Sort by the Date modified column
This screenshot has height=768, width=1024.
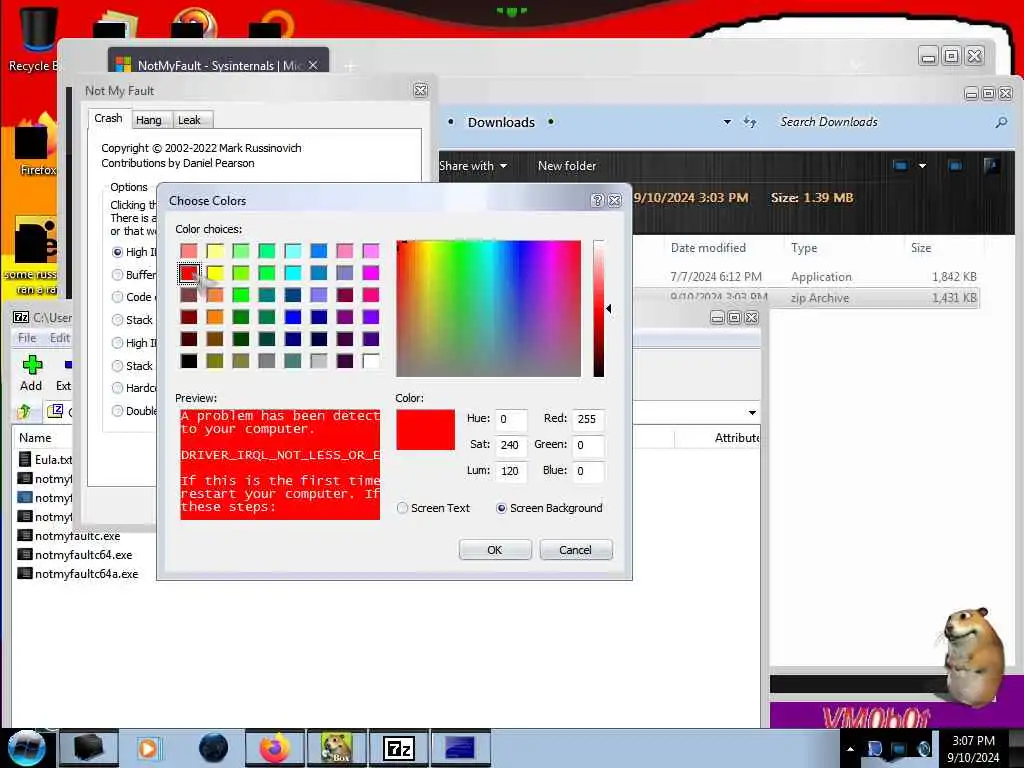(x=708, y=248)
